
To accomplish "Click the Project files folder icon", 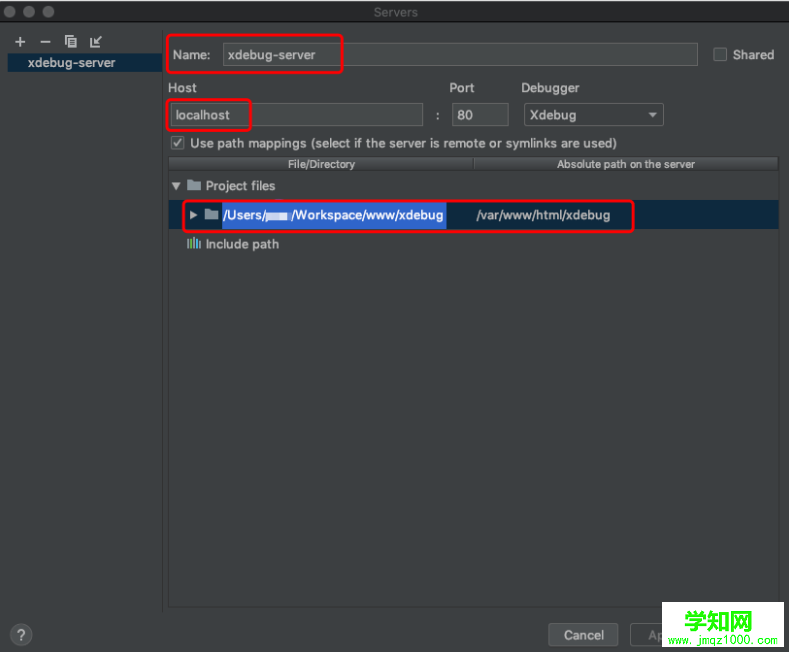I will (194, 185).
